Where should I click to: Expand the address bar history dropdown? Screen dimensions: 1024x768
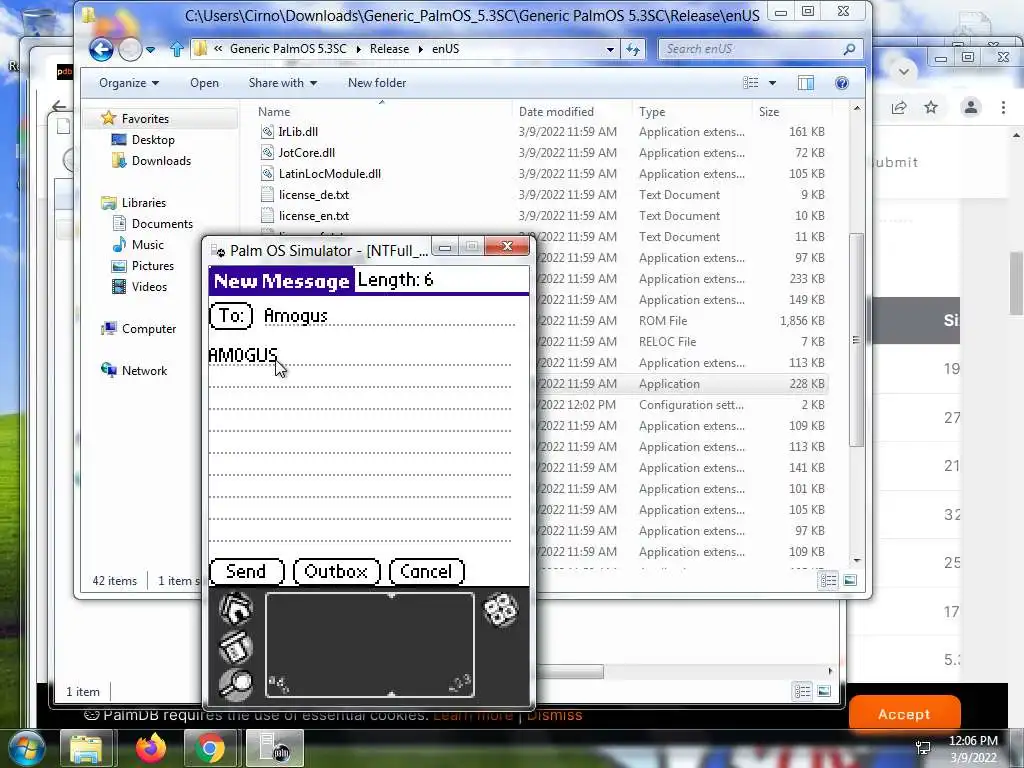pos(610,50)
